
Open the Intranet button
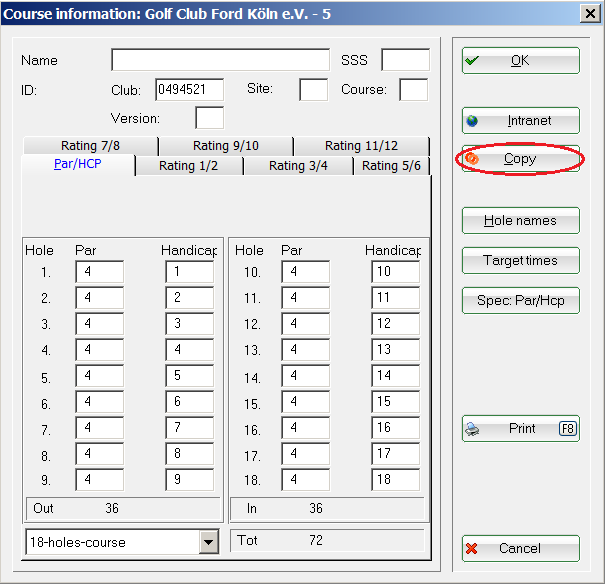coord(521,121)
